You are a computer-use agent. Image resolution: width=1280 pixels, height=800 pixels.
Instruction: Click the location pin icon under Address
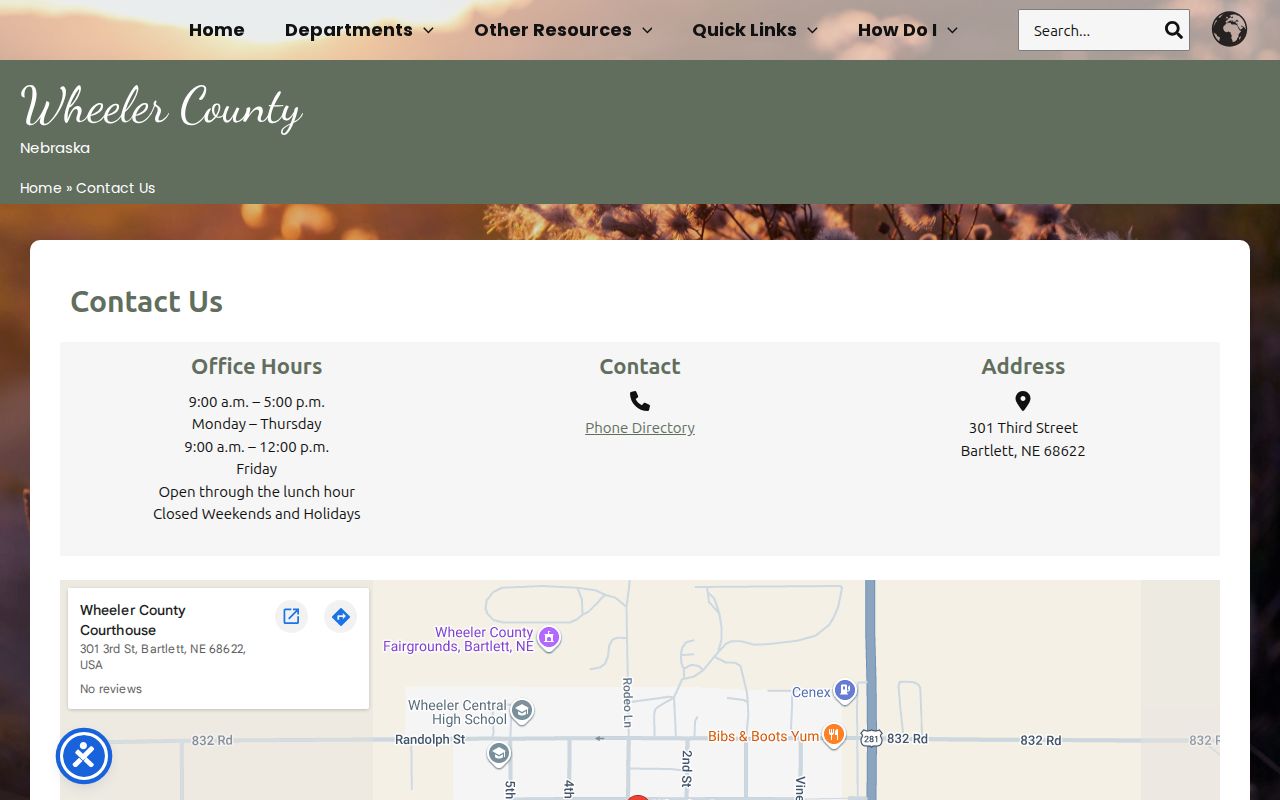(x=1023, y=401)
